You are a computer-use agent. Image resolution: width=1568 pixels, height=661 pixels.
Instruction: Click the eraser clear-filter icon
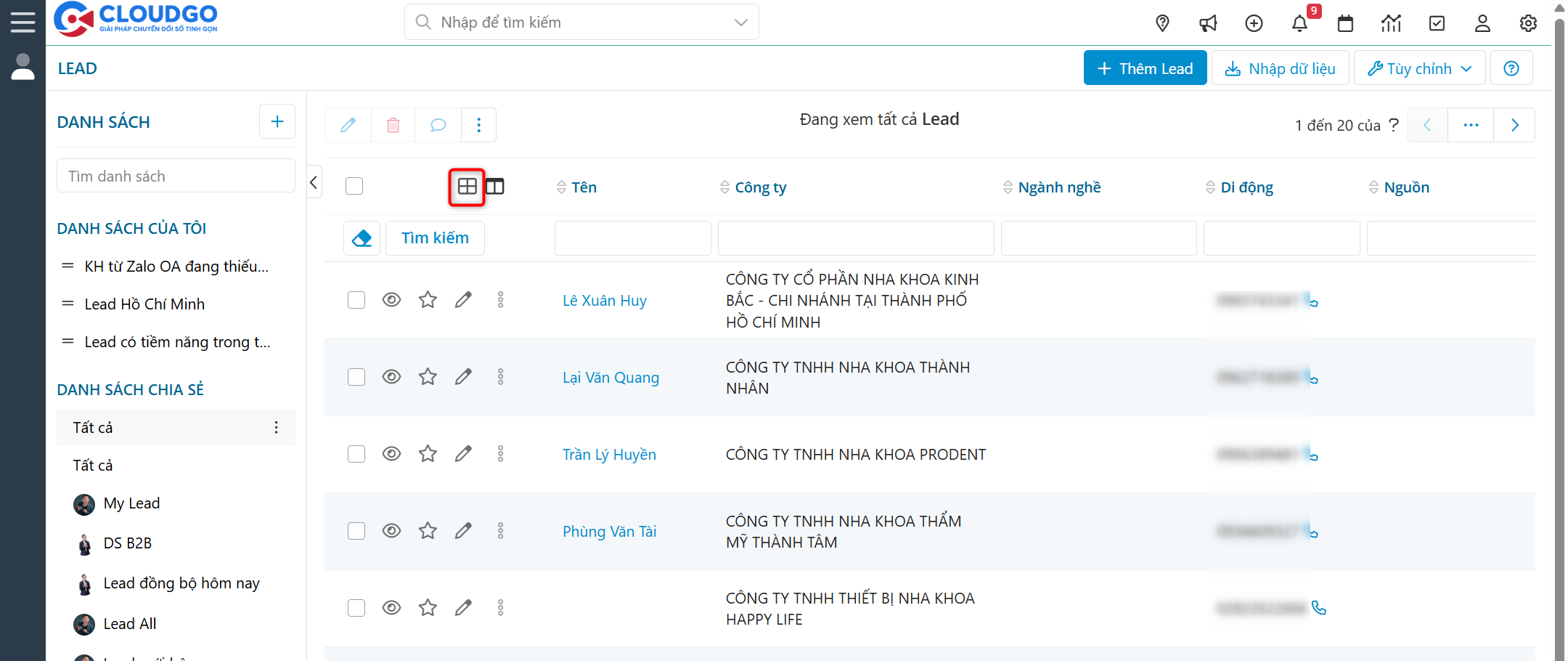coord(362,238)
